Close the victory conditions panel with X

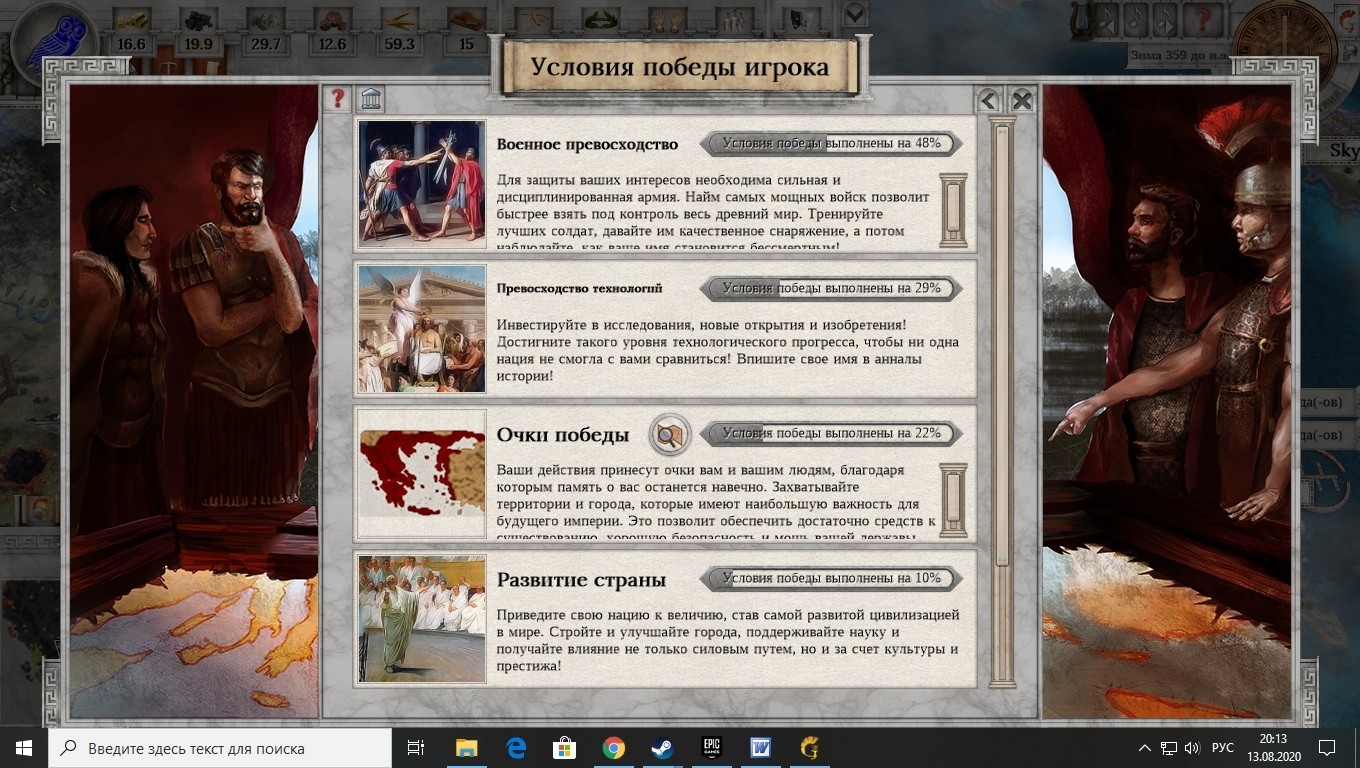[x=1021, y=100]
